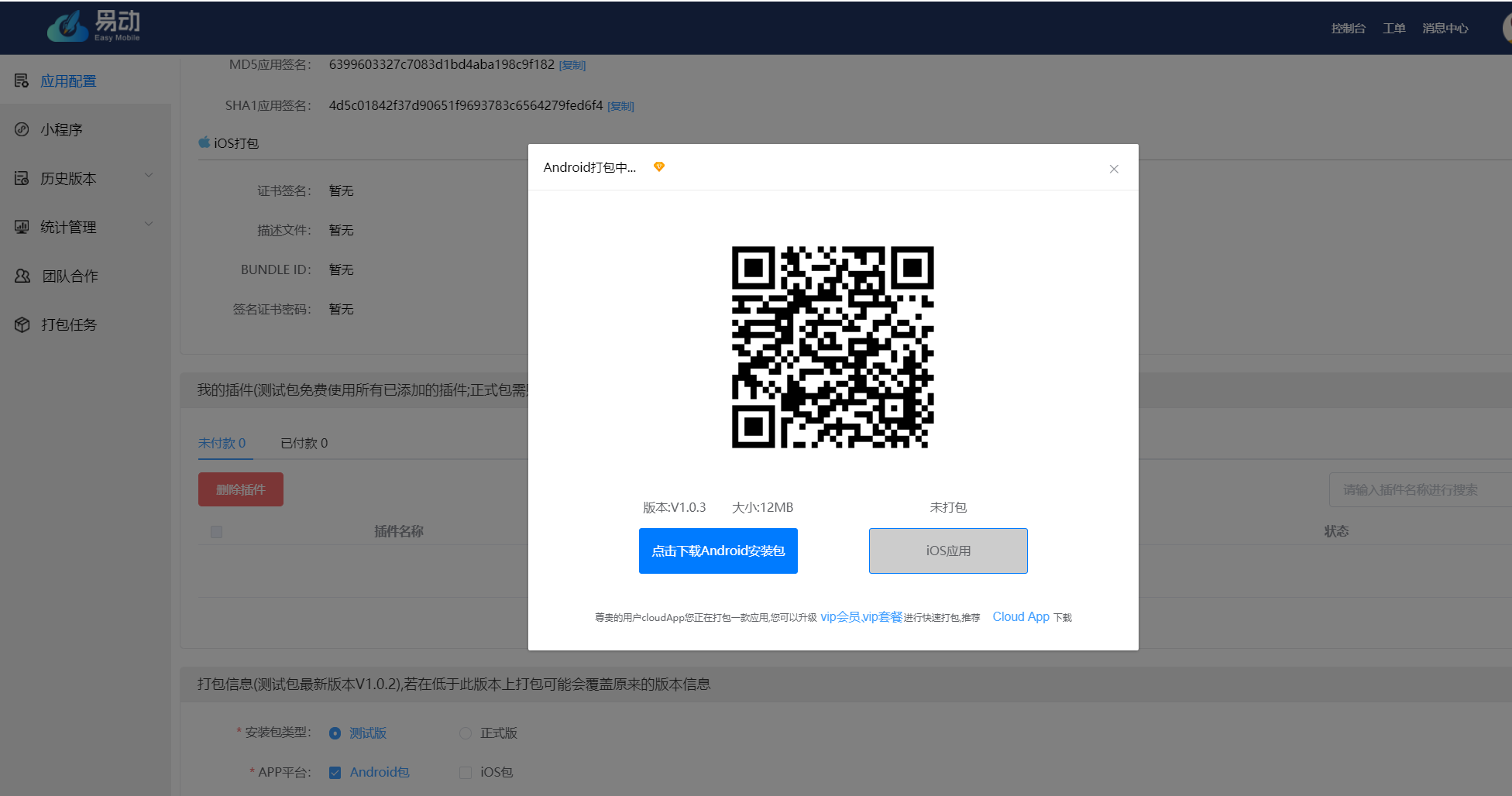Open the vip会员 link
1512x796 pixels.
[840, 617]
